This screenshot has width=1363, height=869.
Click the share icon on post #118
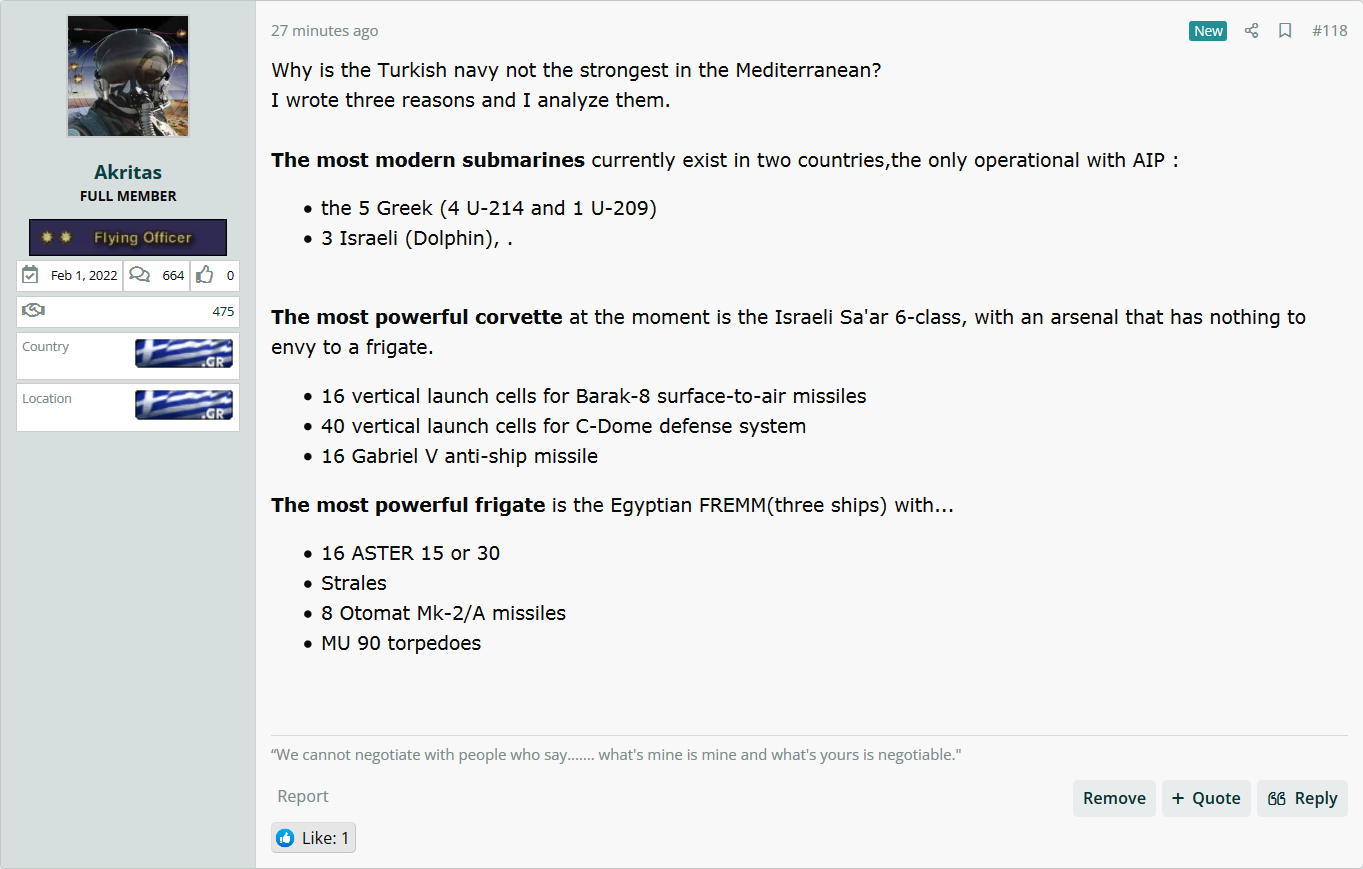tap(1251, 31)
